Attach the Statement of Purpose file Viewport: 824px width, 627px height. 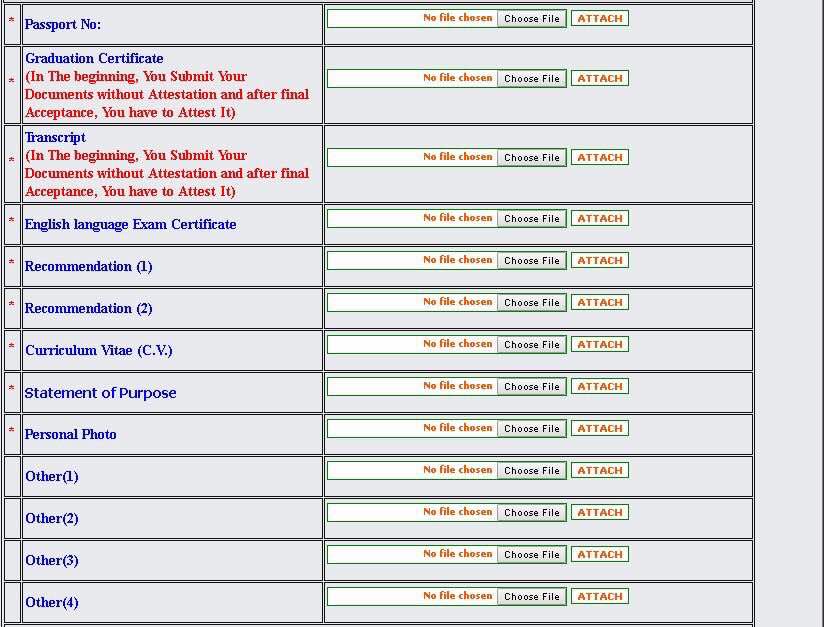[600, 386]
